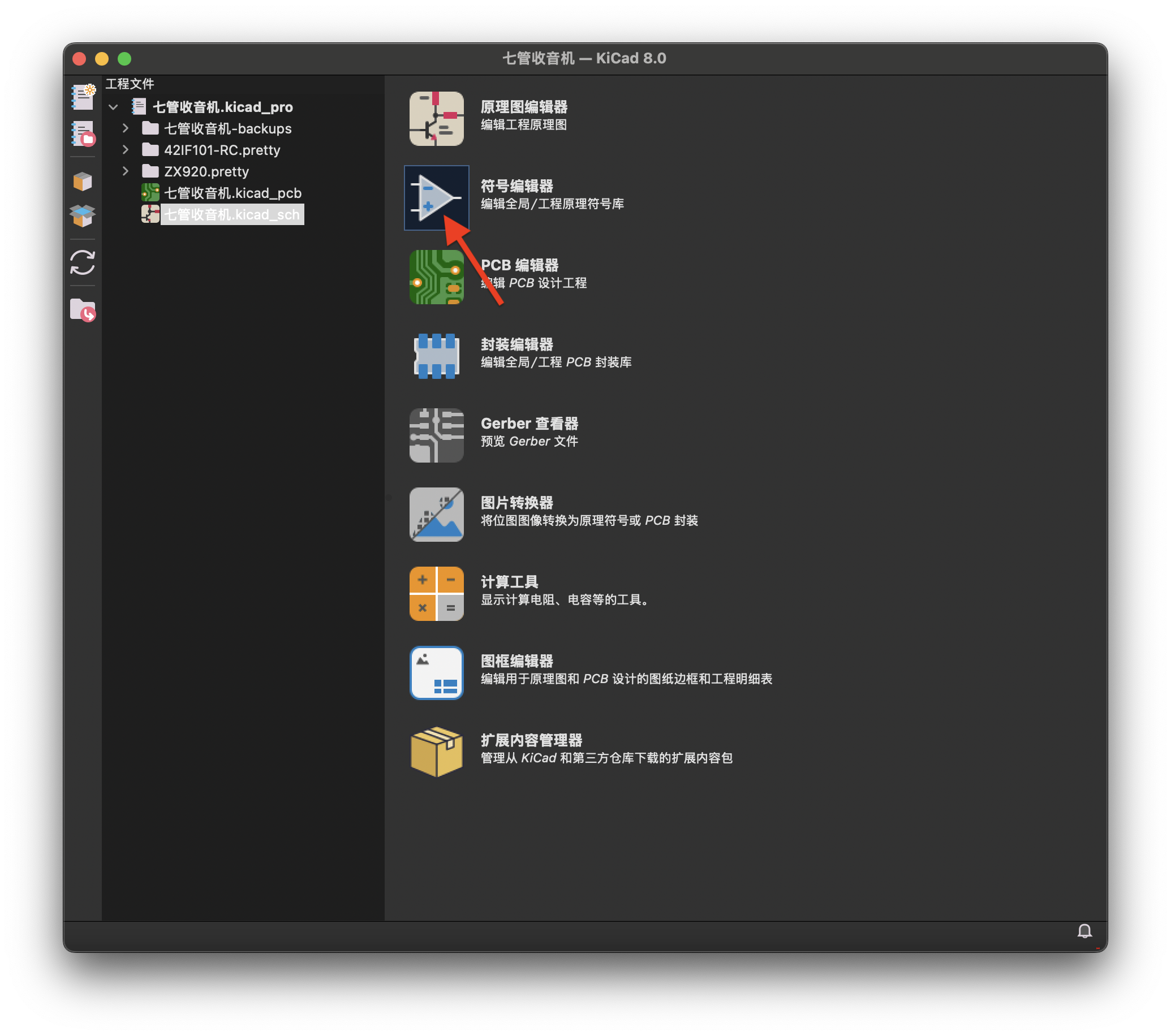Click the ZX920.pretty folder icon
Image resolution: width=1171 pixels, height=1036 pixels.
[150, 171]
